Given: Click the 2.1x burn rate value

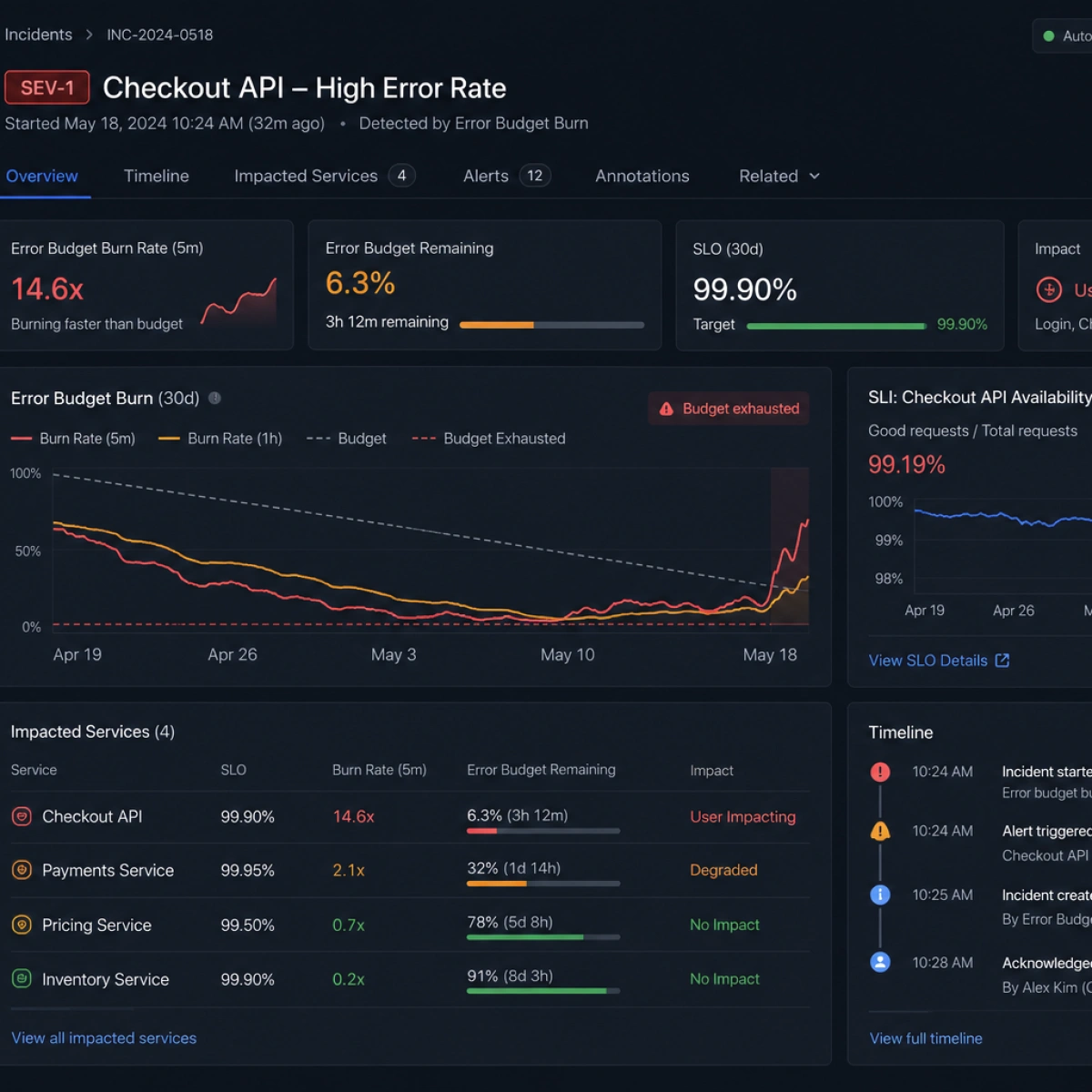Looking at the screenshot, I should tap(349, 870).
